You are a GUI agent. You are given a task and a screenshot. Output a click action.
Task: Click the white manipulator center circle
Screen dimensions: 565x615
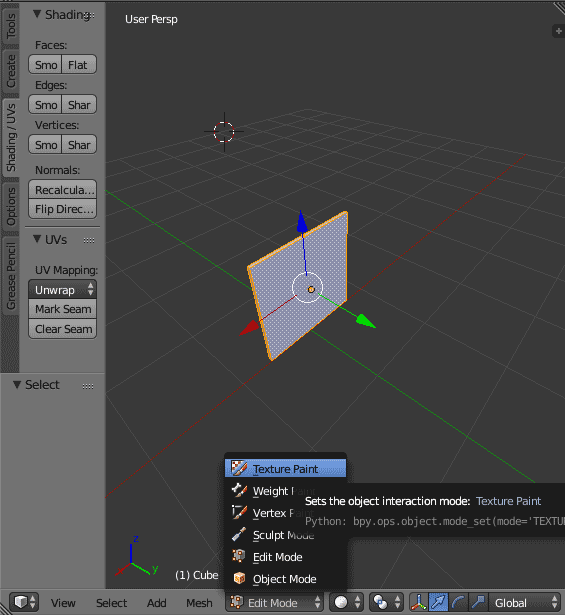(307, 287)
